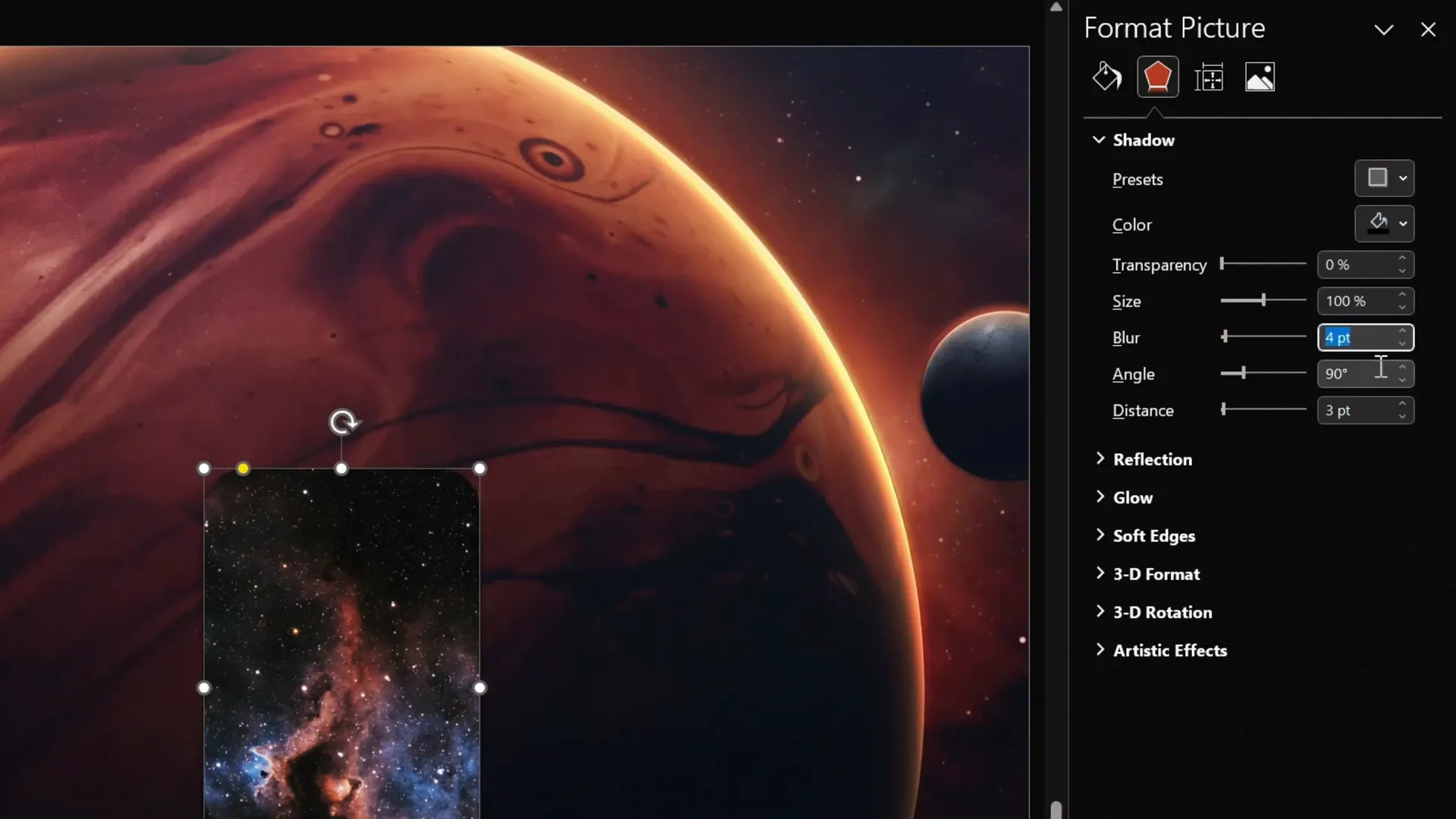Click the Presets label
The height and width of the screenshot is (819, 1456).
coord(1137,180)
